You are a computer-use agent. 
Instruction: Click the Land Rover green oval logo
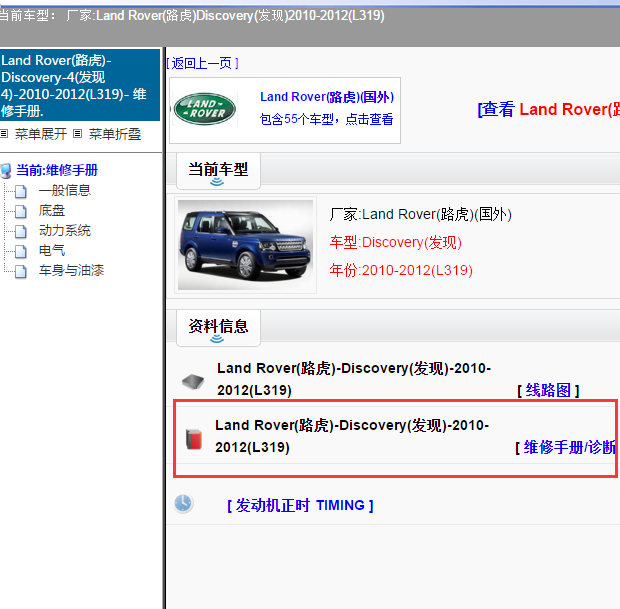point(205,109)
